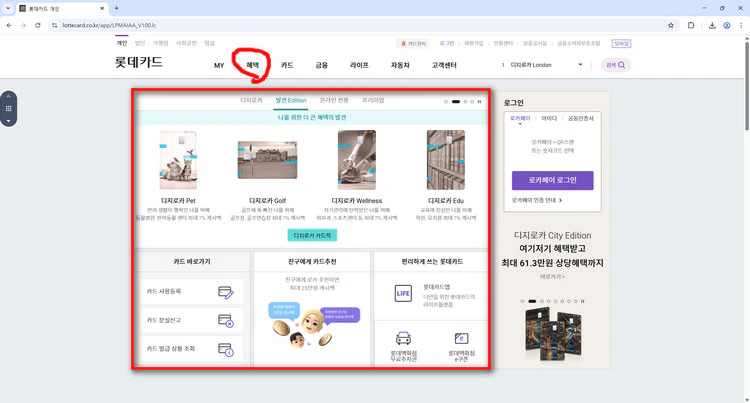Screen dimensions: 750x403
Task: Click the Chrome forward arrow
Action: point(23,25)
